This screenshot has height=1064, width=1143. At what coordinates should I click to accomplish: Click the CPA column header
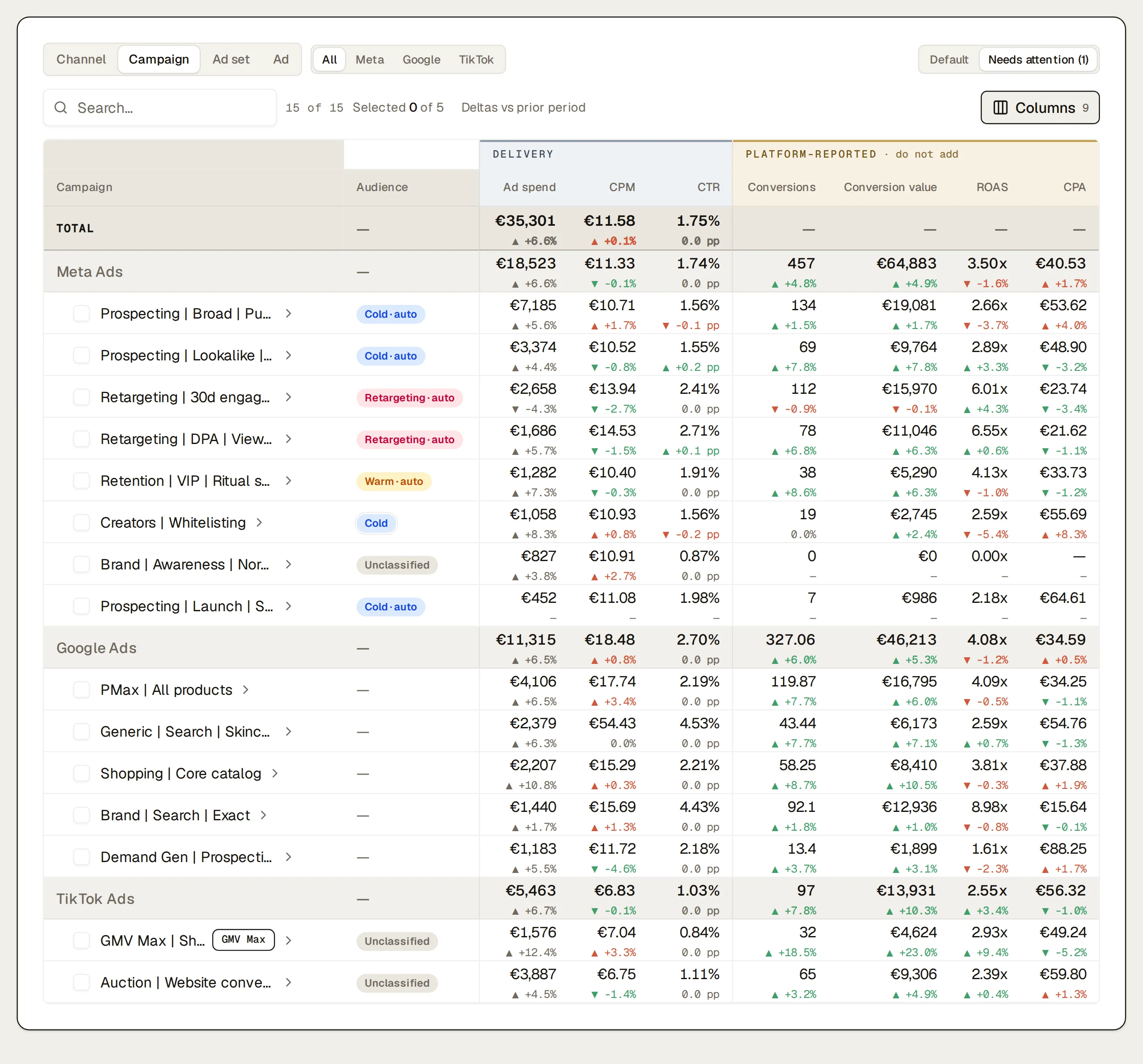1074,187
